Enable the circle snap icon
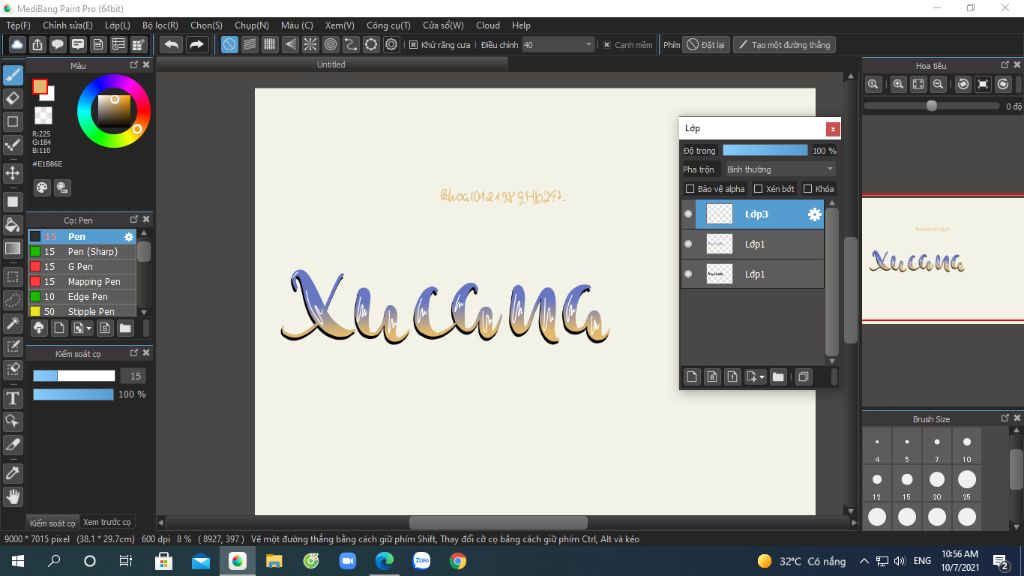1024x576 pixels. pyautogui.click(x=330, y=44)
